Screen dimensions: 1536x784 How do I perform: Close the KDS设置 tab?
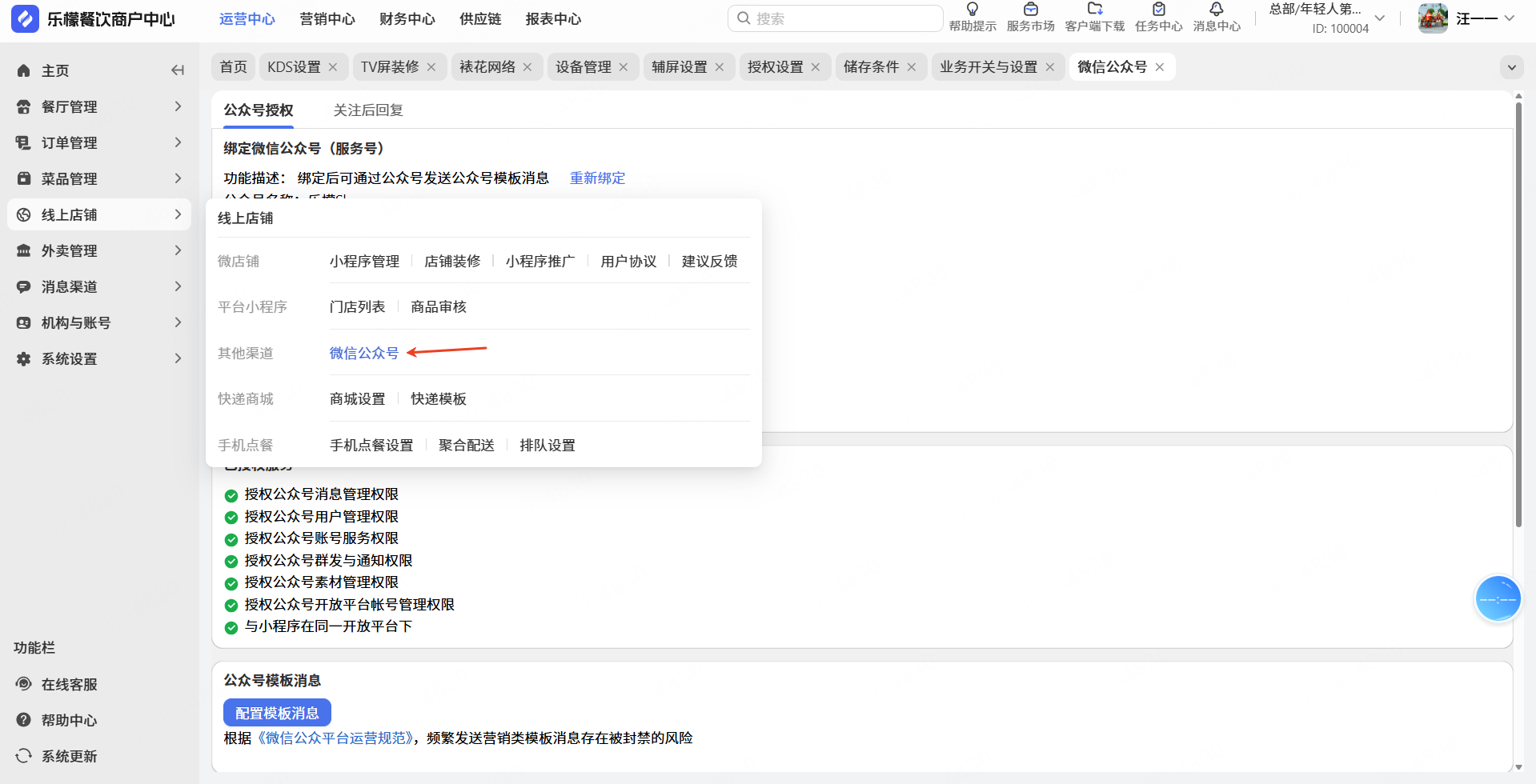pos(333,67)
